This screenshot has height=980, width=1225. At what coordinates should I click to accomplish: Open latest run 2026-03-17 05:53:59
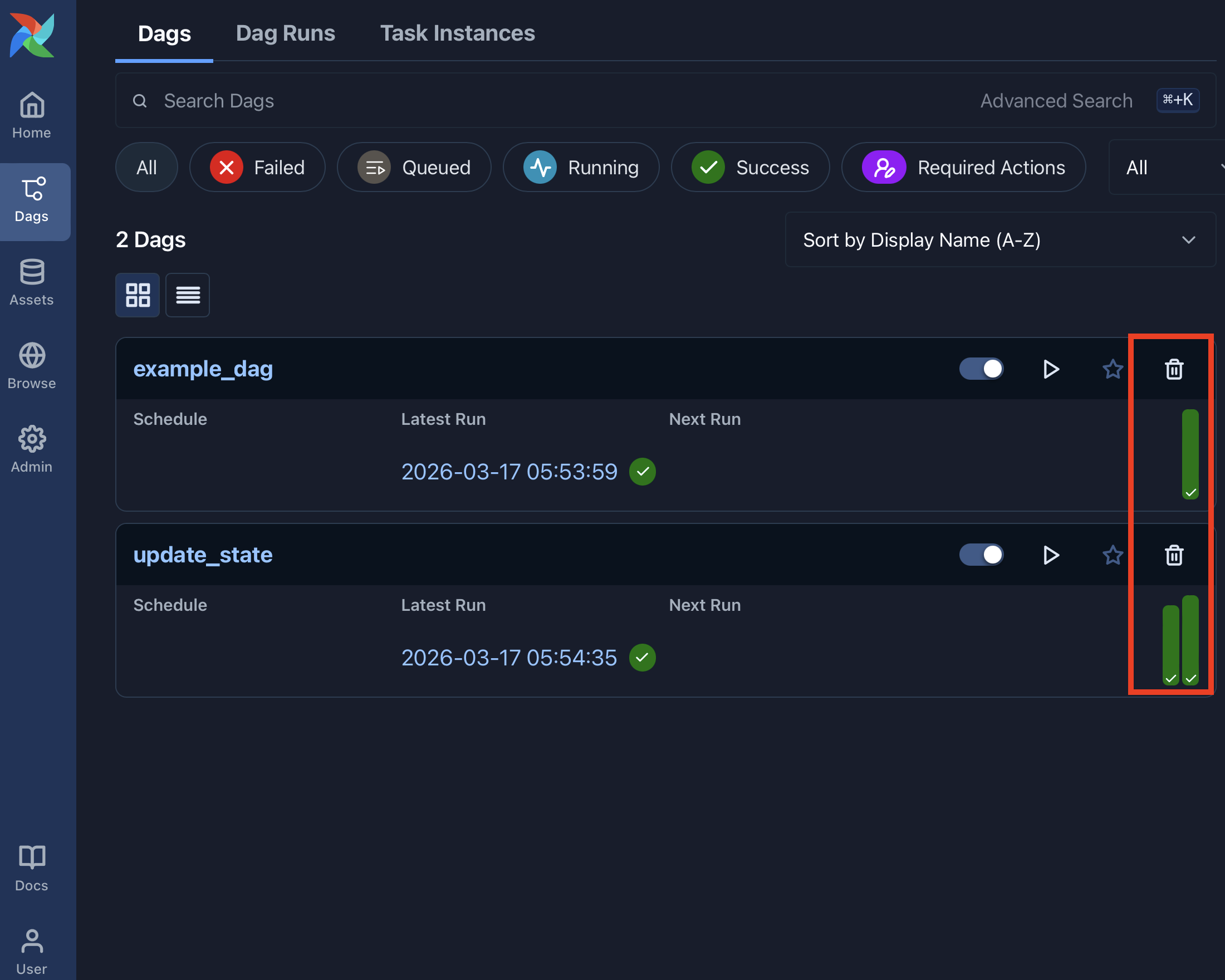509,472
